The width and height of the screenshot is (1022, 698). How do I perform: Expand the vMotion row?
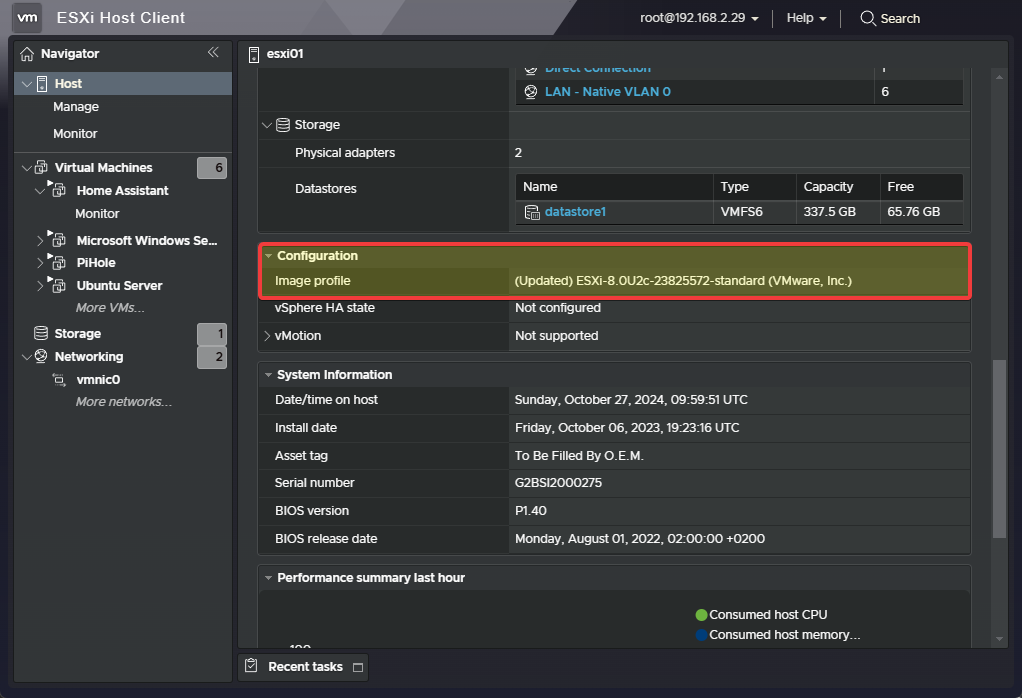267,336
